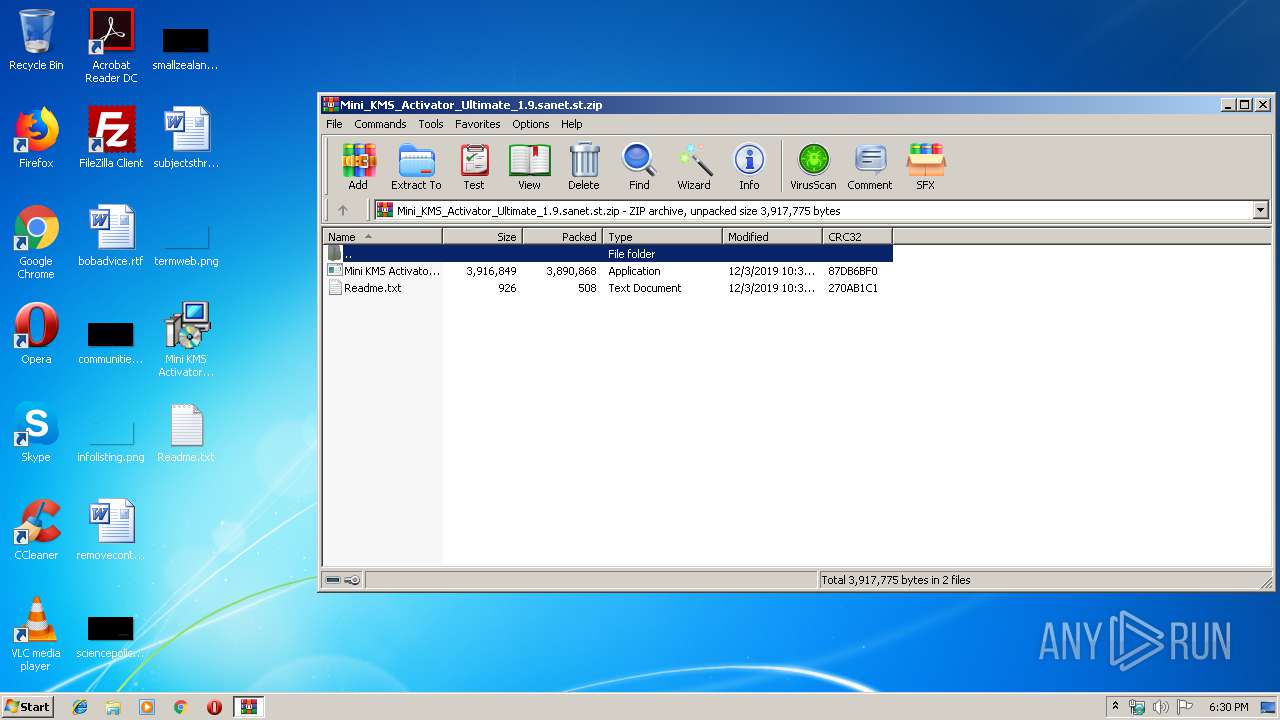The image size is (1280, 720).
Task: Click the SFX toolbar icon
Action: click(926, 166)
